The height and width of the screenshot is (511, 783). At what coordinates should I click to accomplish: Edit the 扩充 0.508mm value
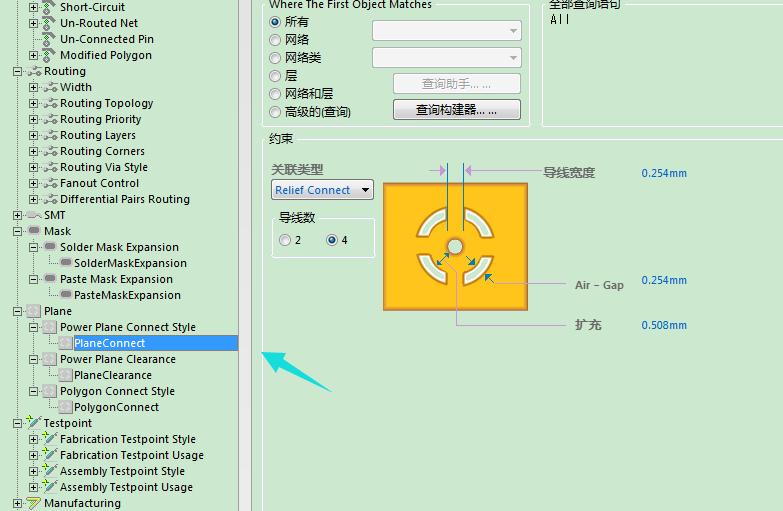point(664,325)
